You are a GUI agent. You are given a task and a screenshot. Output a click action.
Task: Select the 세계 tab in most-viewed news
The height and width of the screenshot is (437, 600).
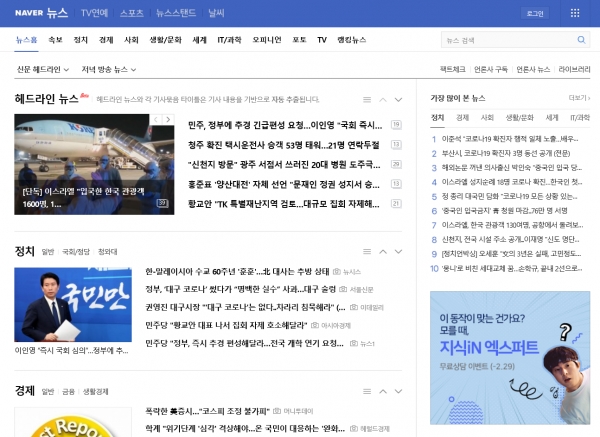tap(551, 117)
